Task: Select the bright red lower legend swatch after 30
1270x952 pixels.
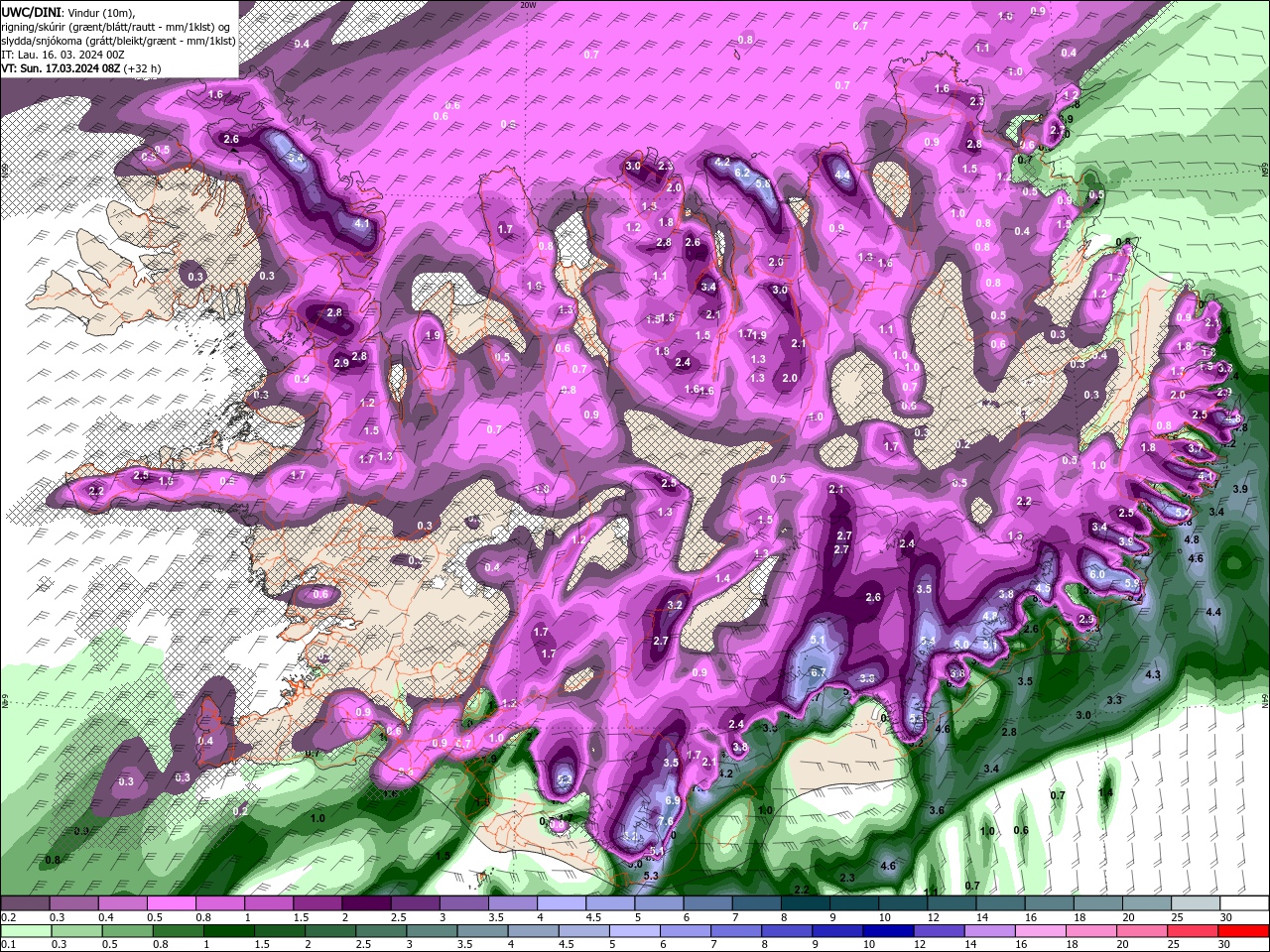Action: pos(1246,931)
